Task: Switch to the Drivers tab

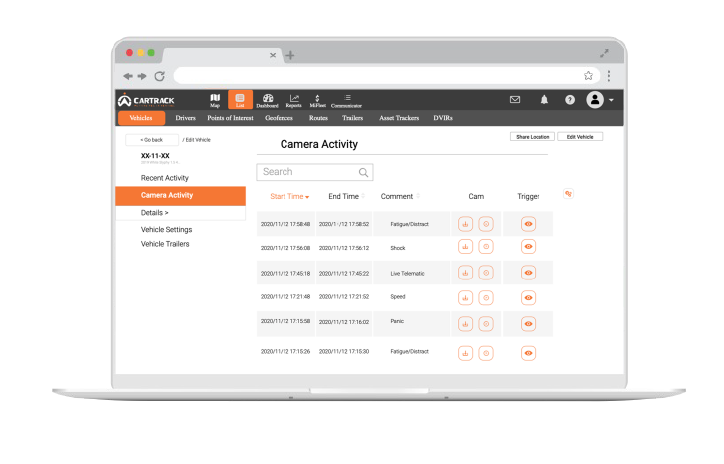Action: [x=186, y=118]
